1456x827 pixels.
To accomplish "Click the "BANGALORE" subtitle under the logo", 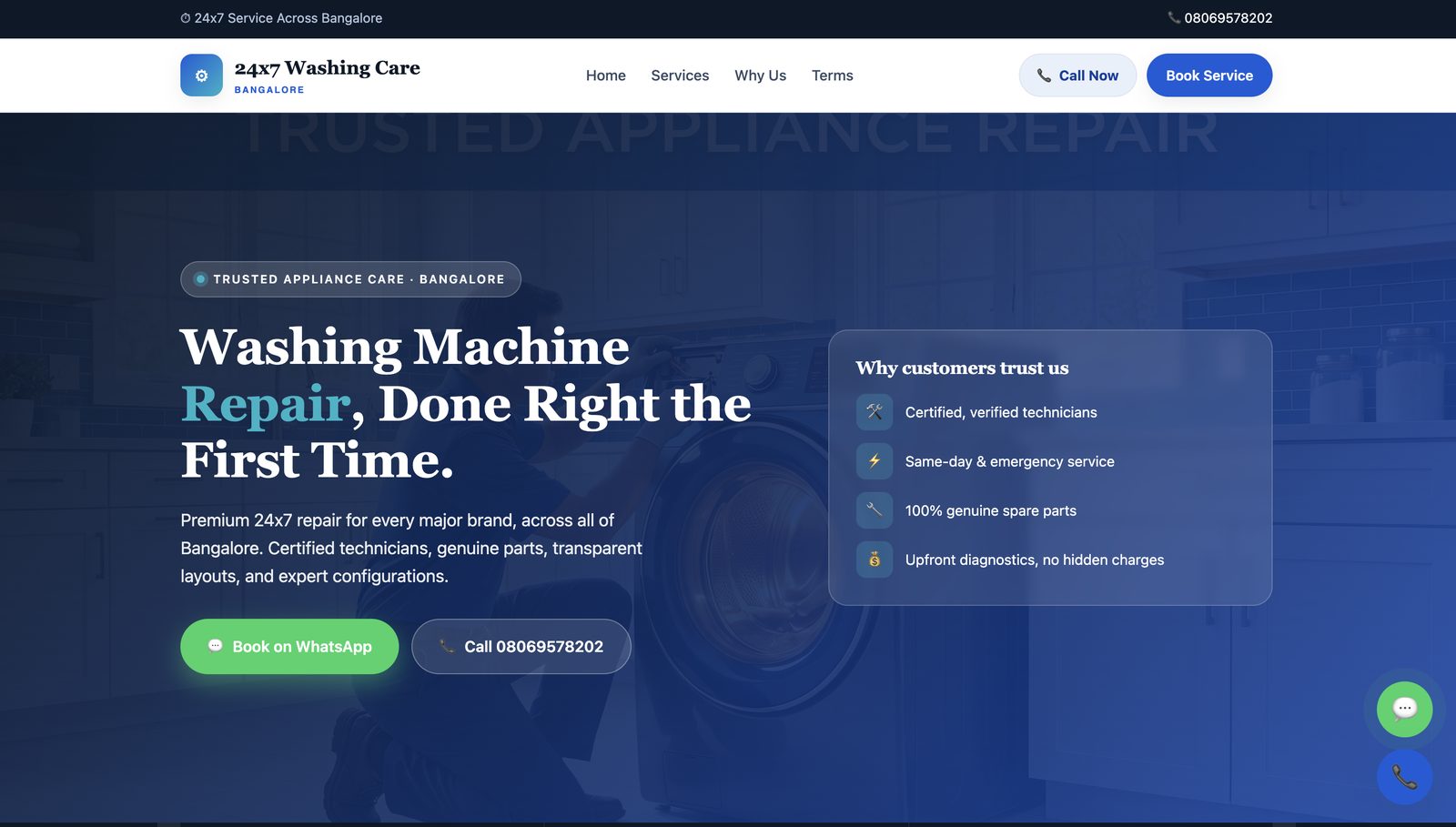I will click(269, 90).
